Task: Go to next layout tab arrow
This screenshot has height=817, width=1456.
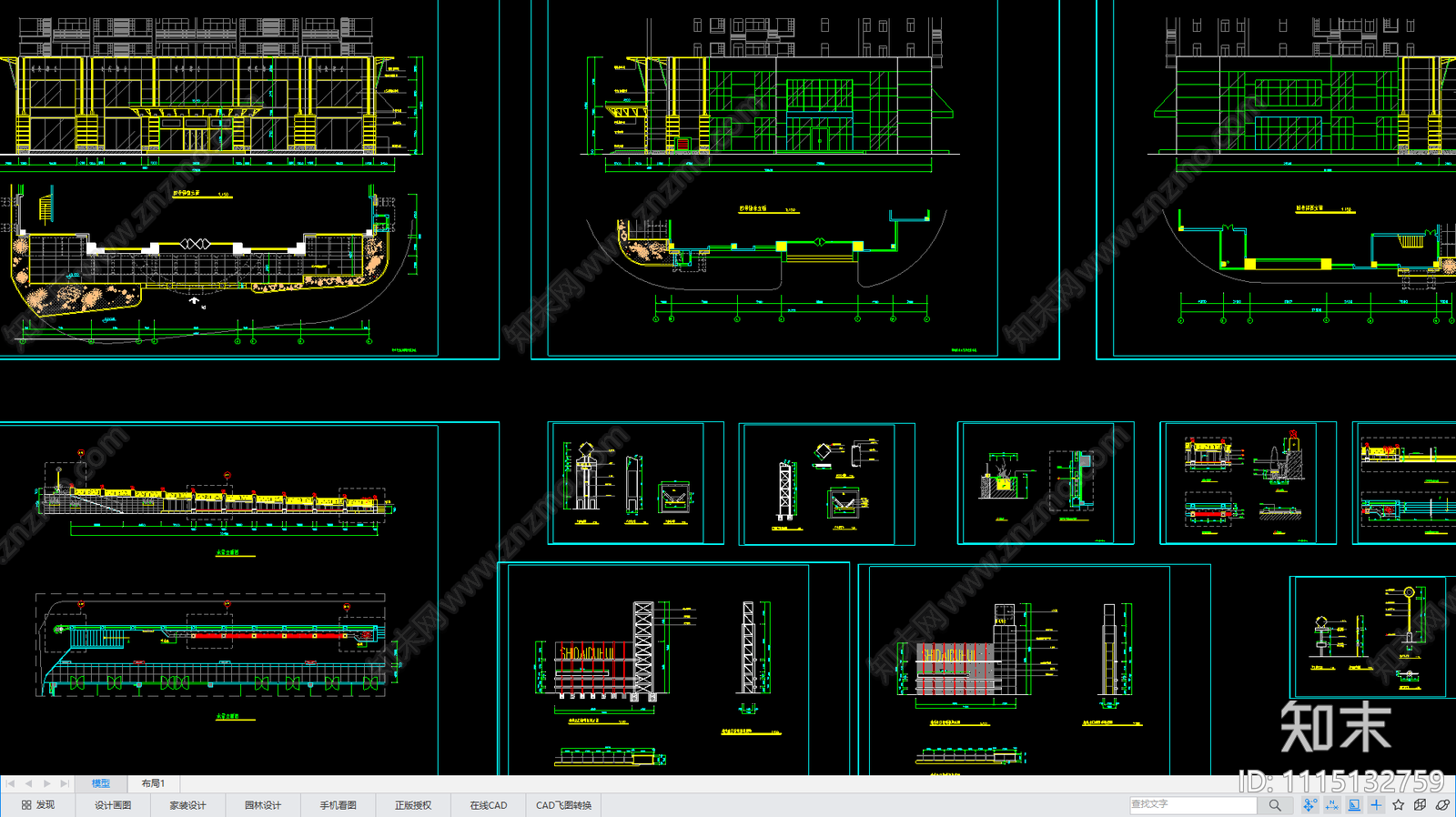Action: pos(46,783)
